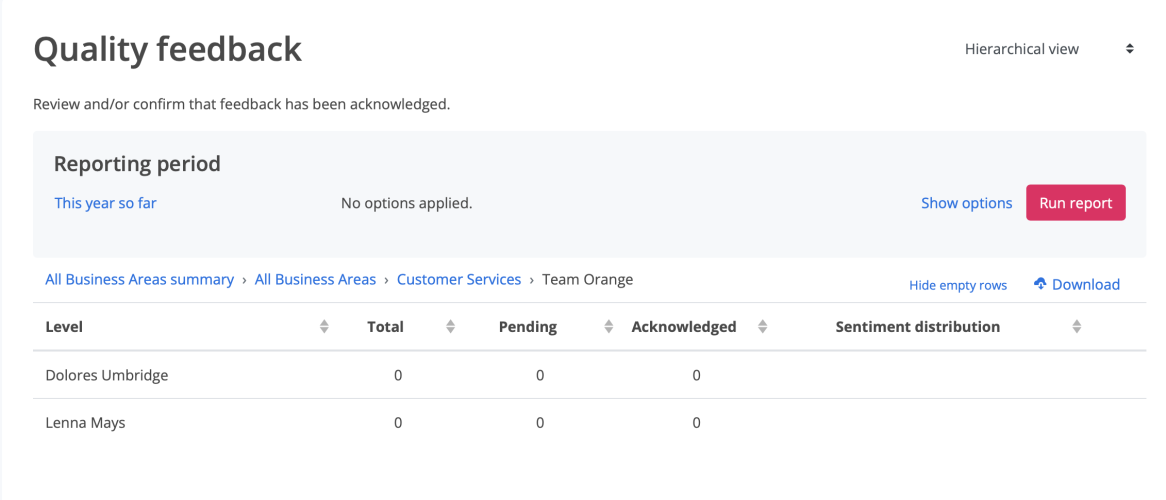Click the cloud download icon

click(1040, 285)
